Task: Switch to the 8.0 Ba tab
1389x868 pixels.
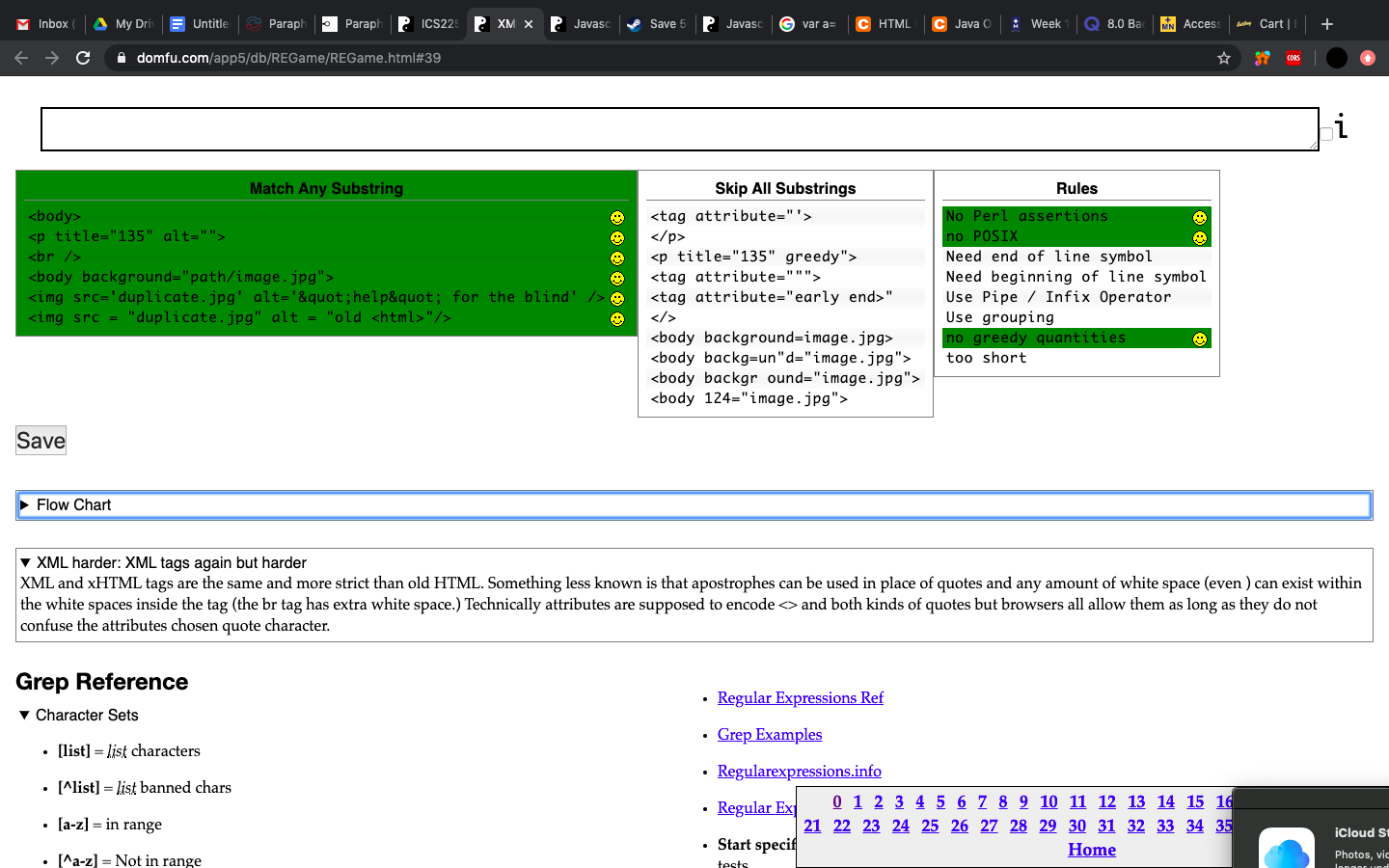Action: pyautogui.click(x=1114, y=24)
